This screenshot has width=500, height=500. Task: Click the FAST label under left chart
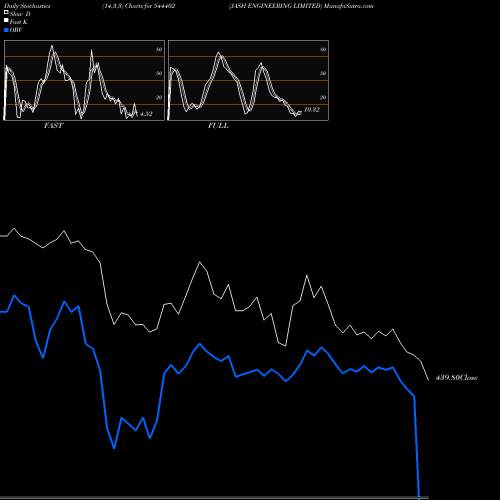coord(53,126)
